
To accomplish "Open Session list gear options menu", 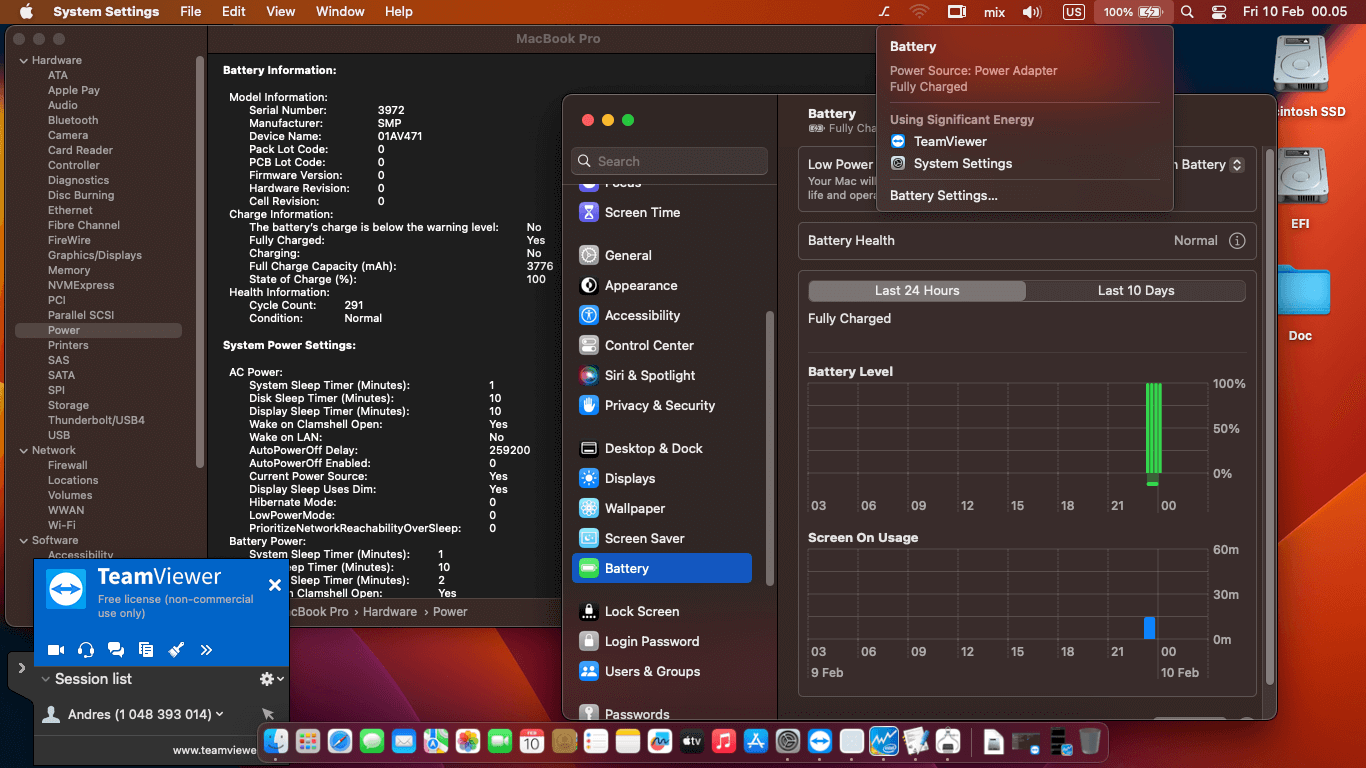I will point(271,679).
